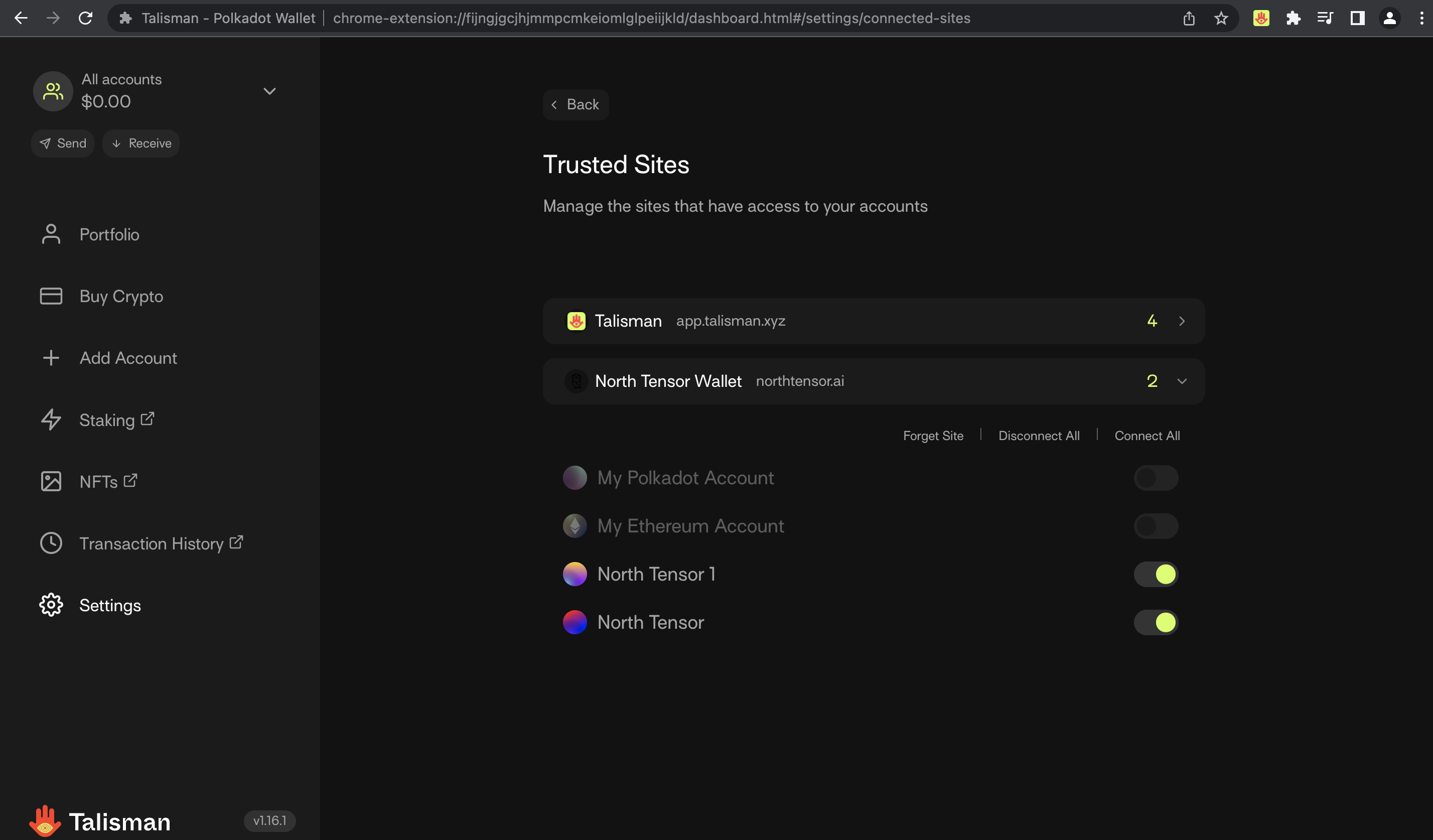Click the My Polkadot Account label
Viewport: 1433px width, 840px height.
686,478
